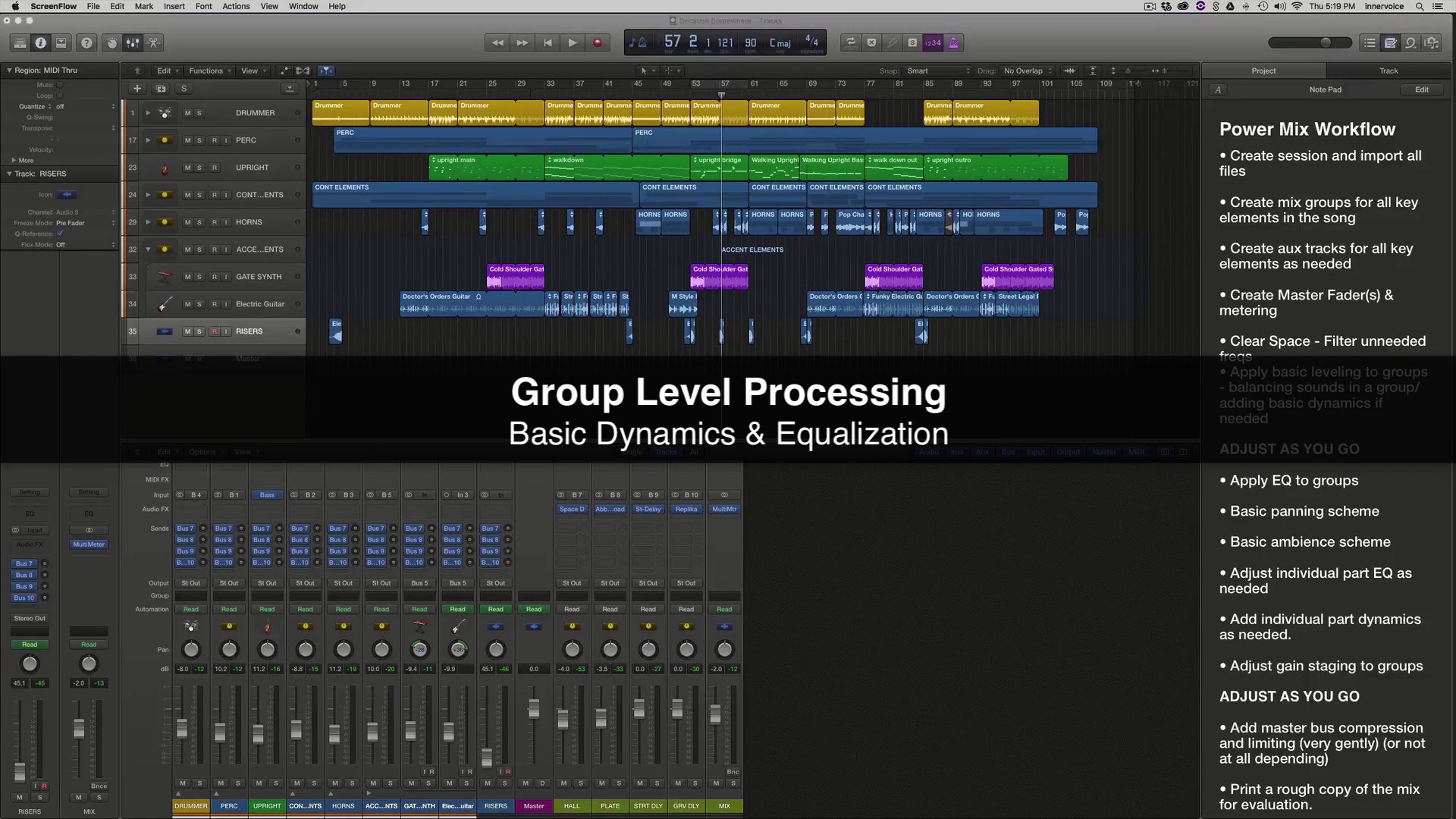Toggle the Metronome click icon

(x=954, y=43)
